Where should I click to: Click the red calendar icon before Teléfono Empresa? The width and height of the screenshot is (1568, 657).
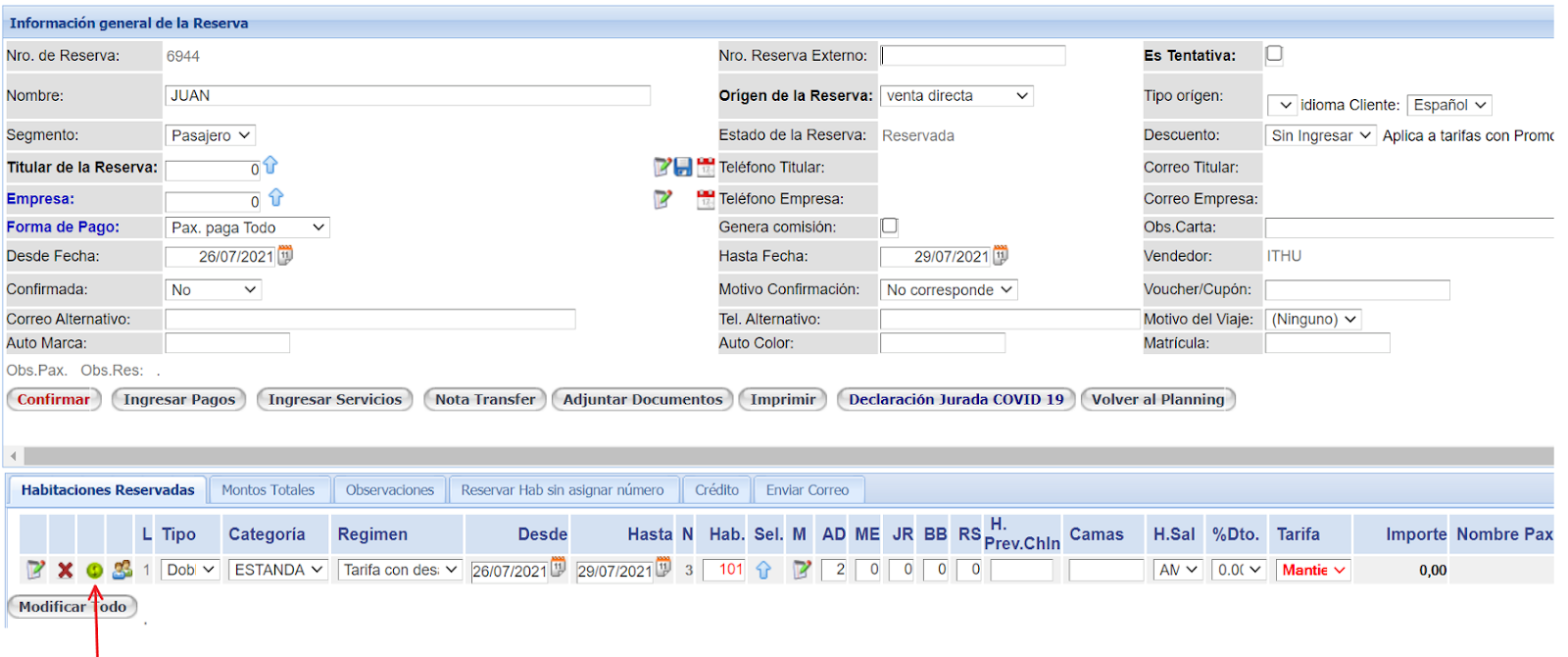(x=706, y=199)
